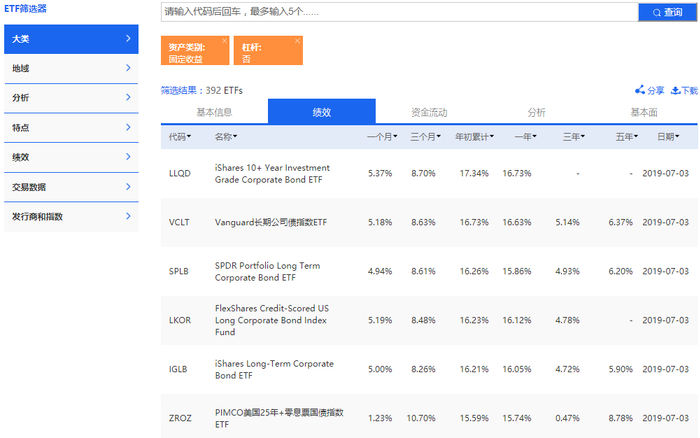Expand the 分析 filter in sidebar
The width and height of the screenshot is (700, 438).
tap(71, 98)
